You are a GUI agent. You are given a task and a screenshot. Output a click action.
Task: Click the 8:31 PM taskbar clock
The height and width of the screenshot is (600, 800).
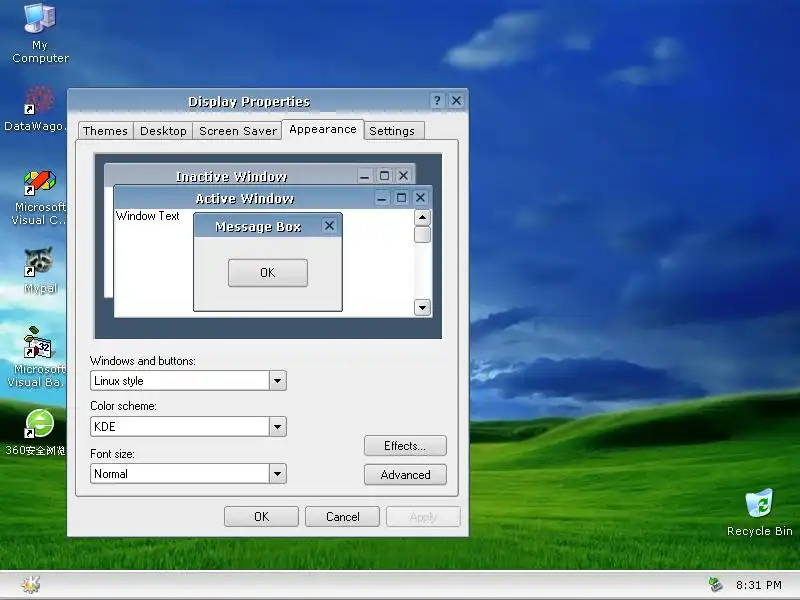click(x=758, y=585)
